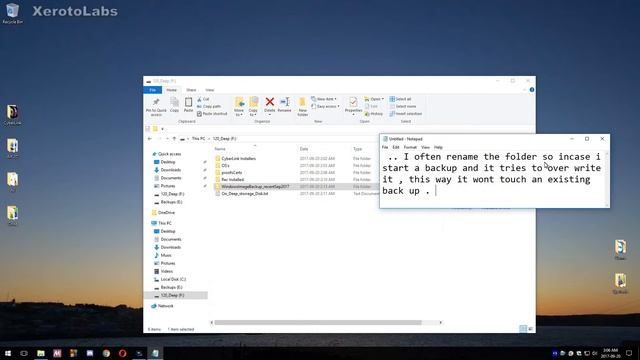
Task: Select Music under This PC
Action: (x=166, y=255)
